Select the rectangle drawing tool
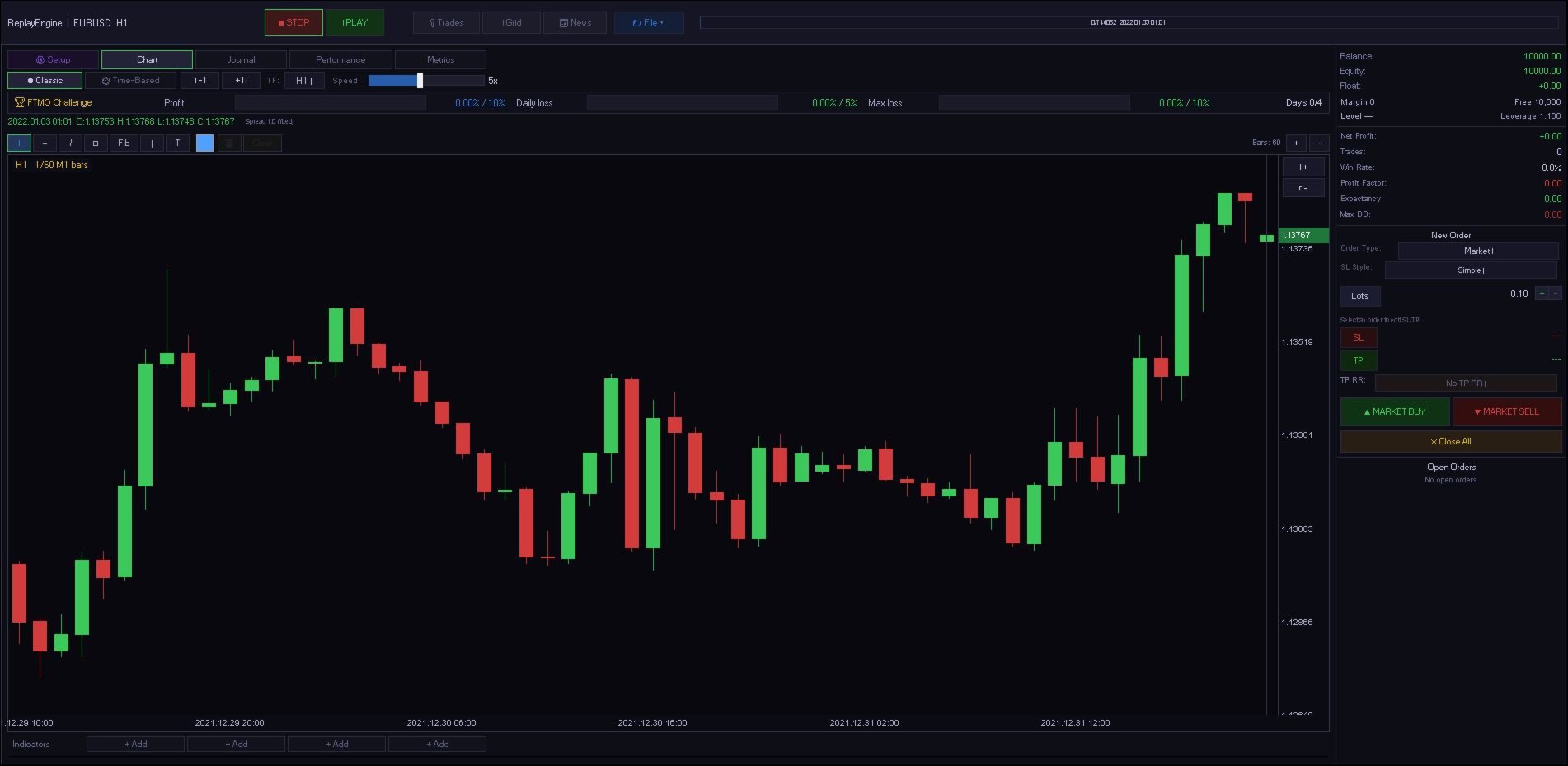Image resolution: width=1568 pixels, height=766 pixels. pyautogui.click(x=96, y=143)
